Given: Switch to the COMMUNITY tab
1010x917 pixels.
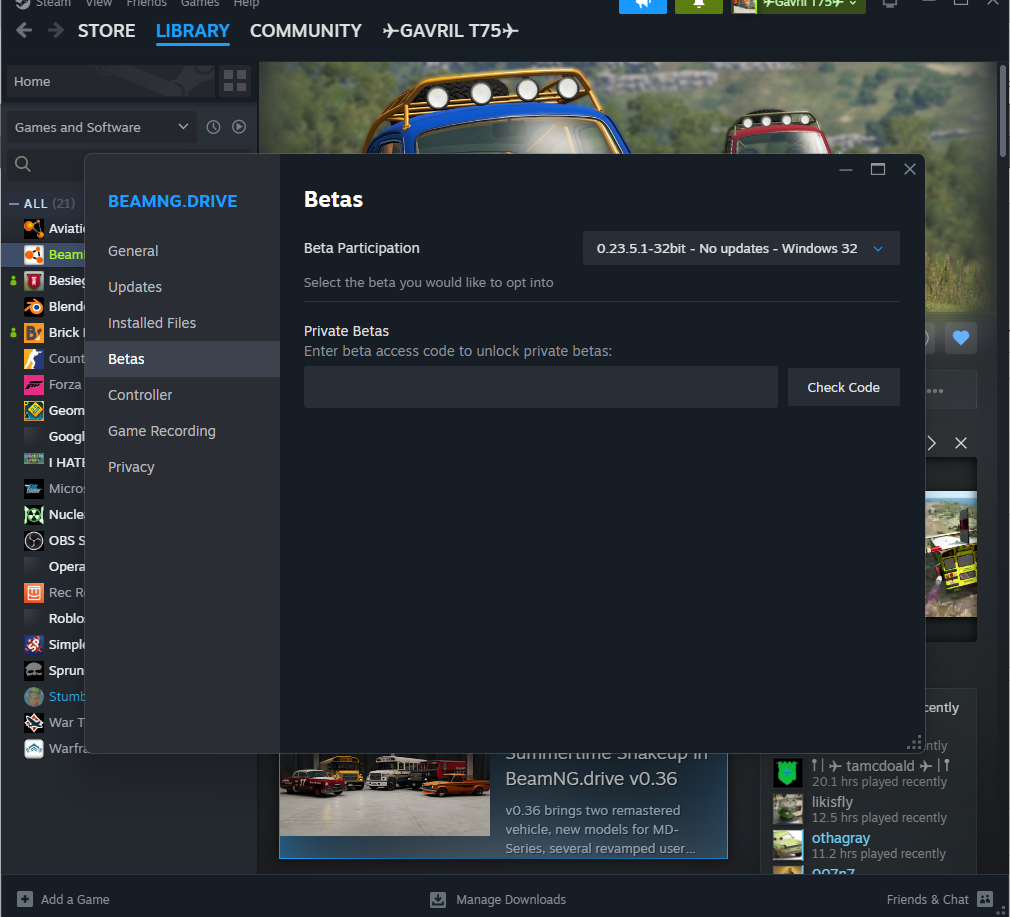Looking at the screenshot, I should coord(305,30).
